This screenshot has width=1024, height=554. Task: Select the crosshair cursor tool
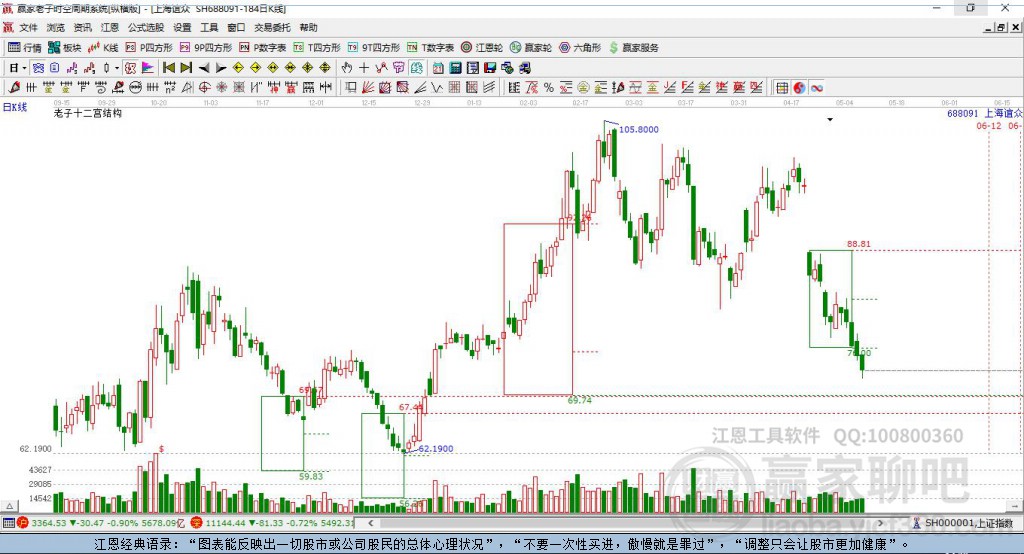pyautogui.click(x=364, y=68)
